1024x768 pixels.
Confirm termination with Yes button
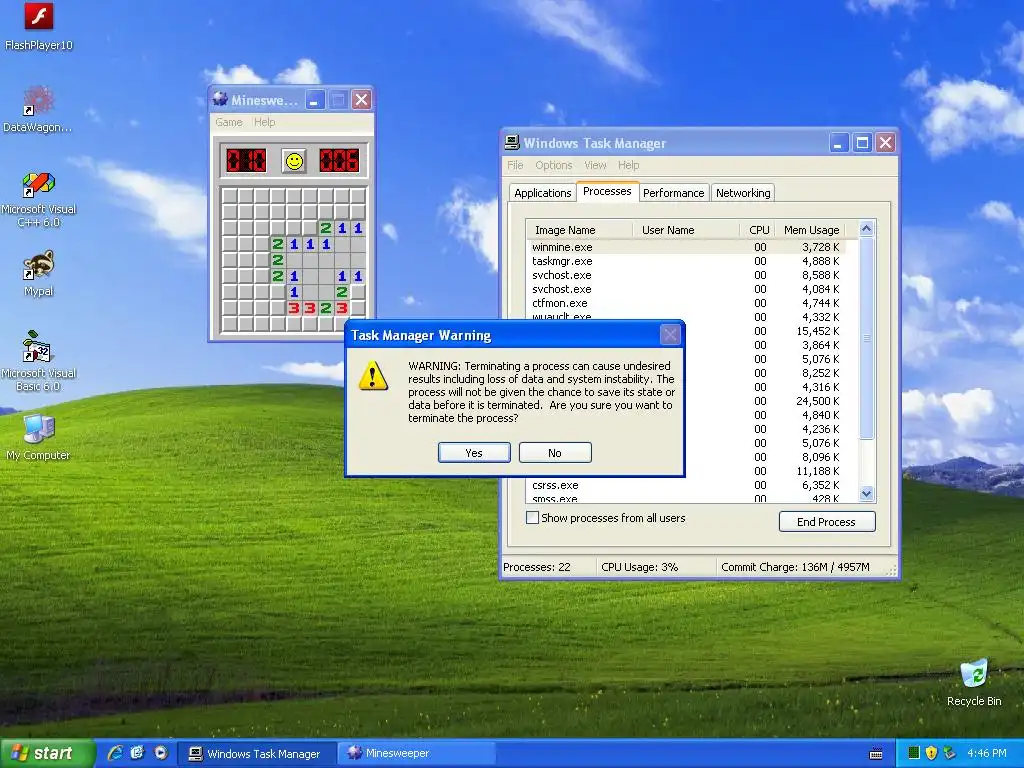(474, 453)
